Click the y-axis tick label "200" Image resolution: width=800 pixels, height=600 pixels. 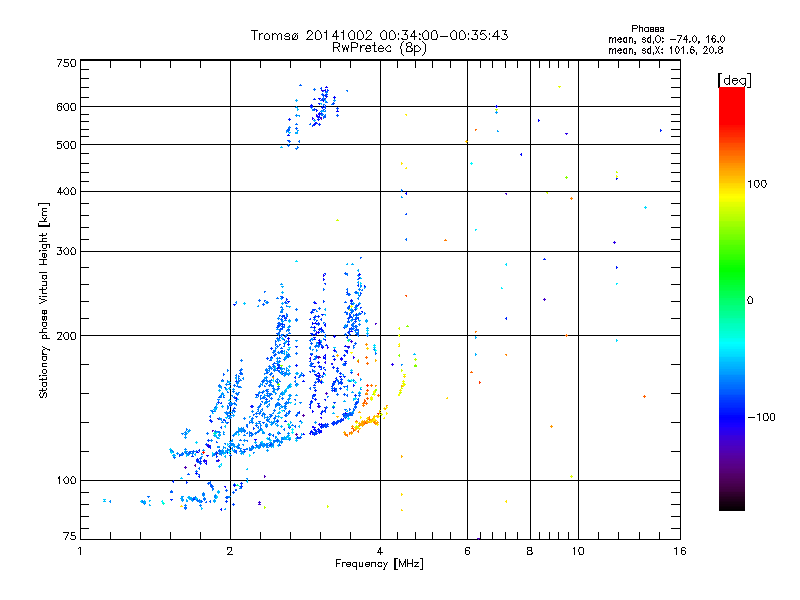click(66, 336)
